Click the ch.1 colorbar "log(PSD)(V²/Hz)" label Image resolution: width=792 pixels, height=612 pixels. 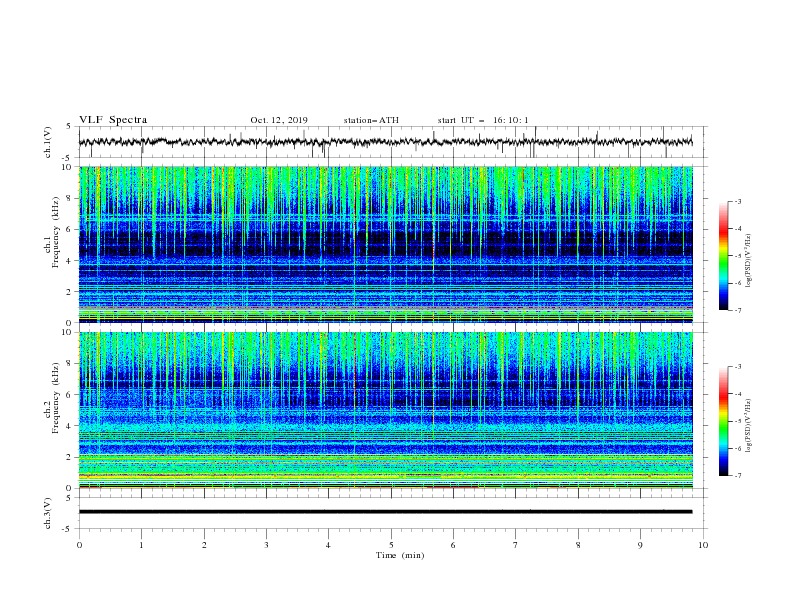click(x=748, y=261)
